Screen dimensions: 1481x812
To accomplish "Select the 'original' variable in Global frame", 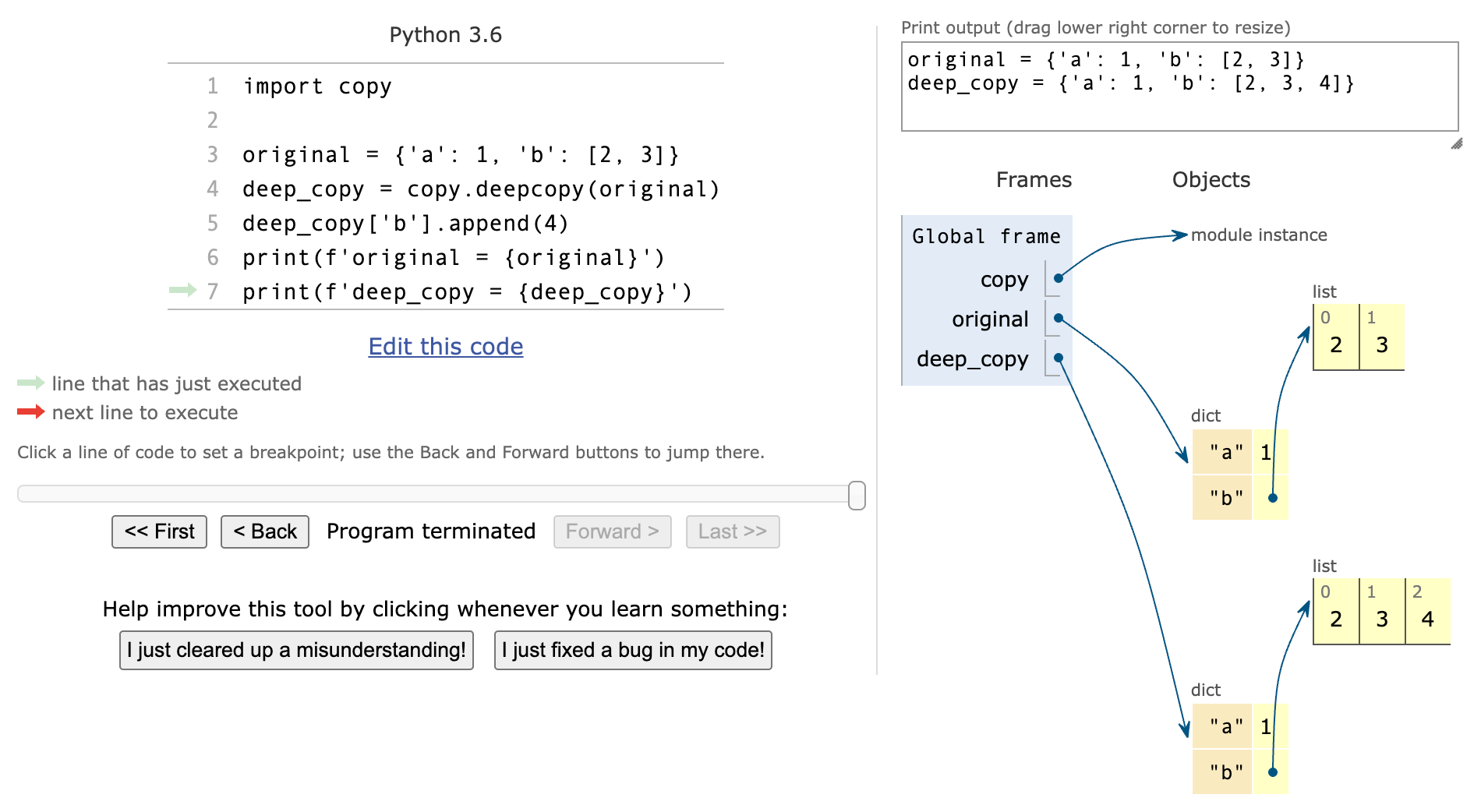I will [990, 319].
